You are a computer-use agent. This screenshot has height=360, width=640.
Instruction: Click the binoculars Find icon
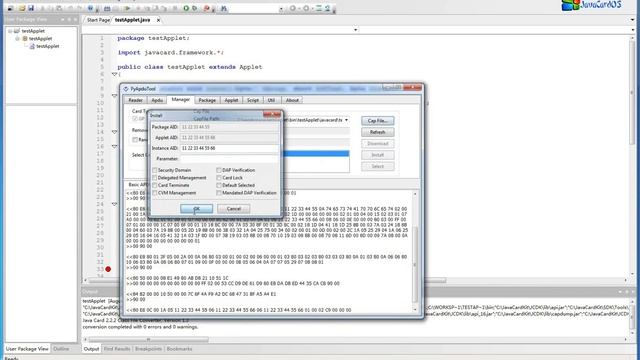[224, 8]
